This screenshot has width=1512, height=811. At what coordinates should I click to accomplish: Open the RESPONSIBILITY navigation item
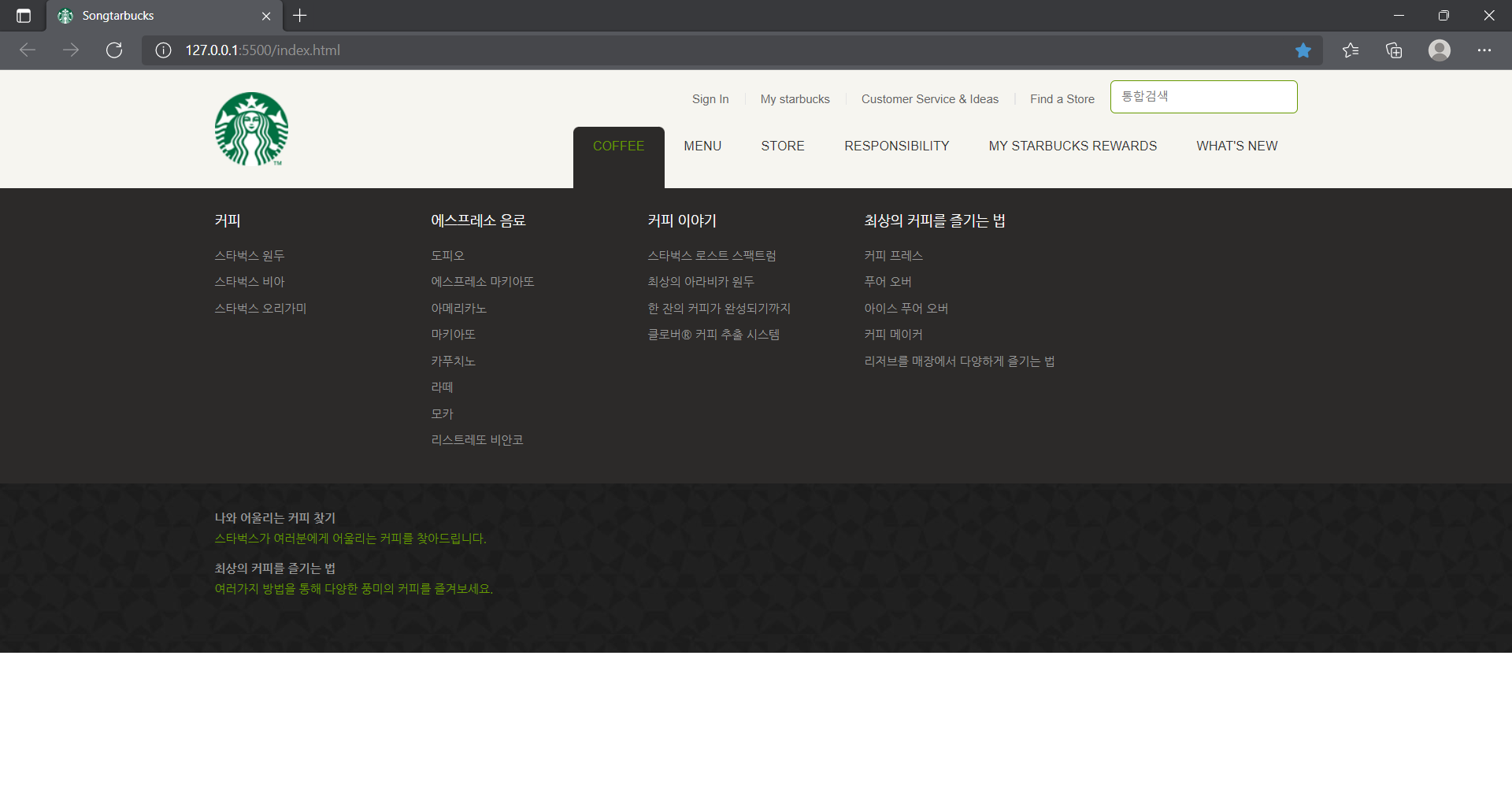pos(897,146)
